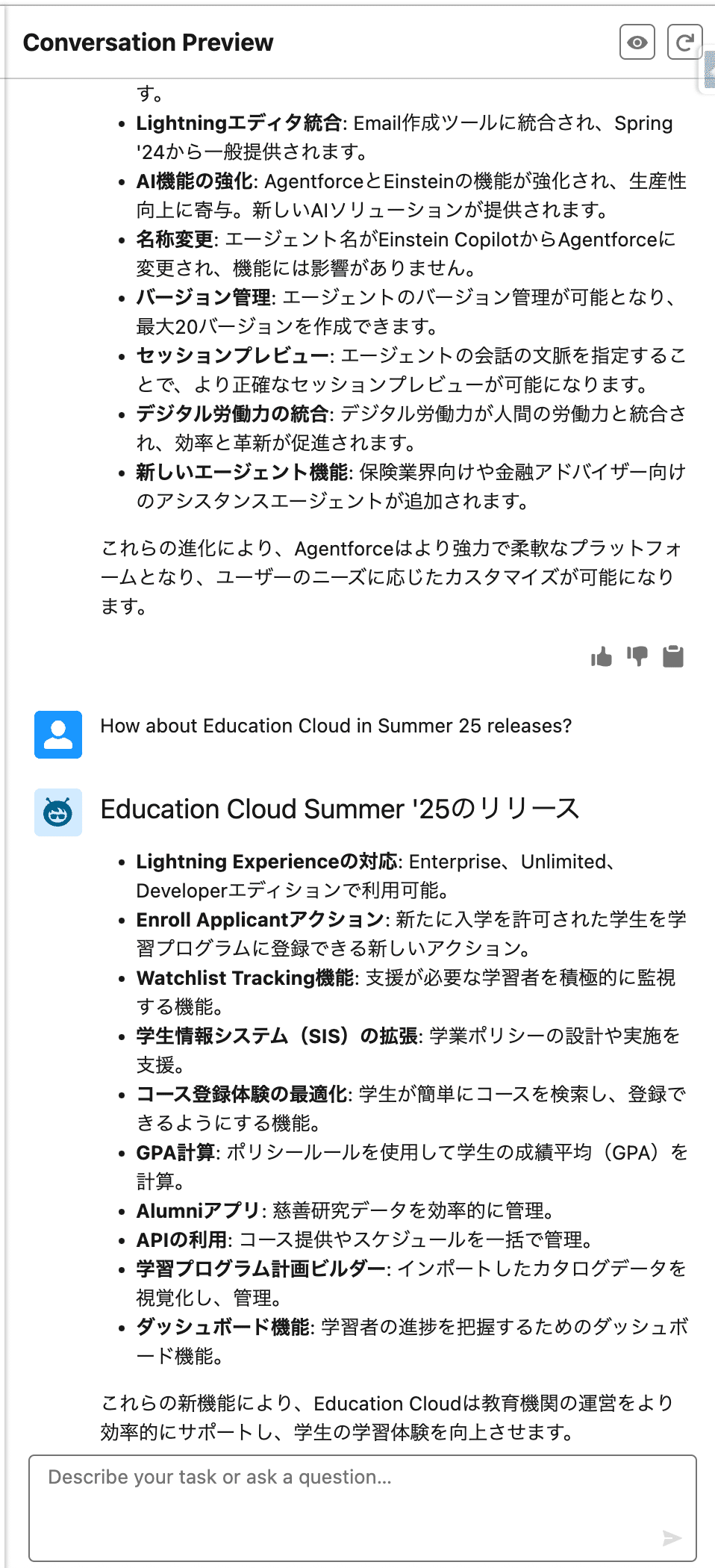715x1568 pixels.
Task: Give thumbs down to the Agentforce response
Action: 638,657
